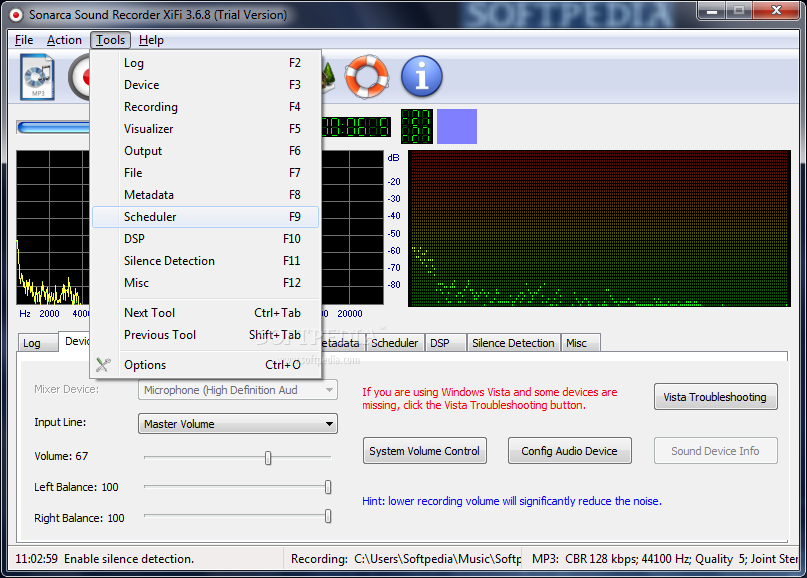Click the red record button icon
The width and height of the screenshot is (807, 578).
[79, 77]
